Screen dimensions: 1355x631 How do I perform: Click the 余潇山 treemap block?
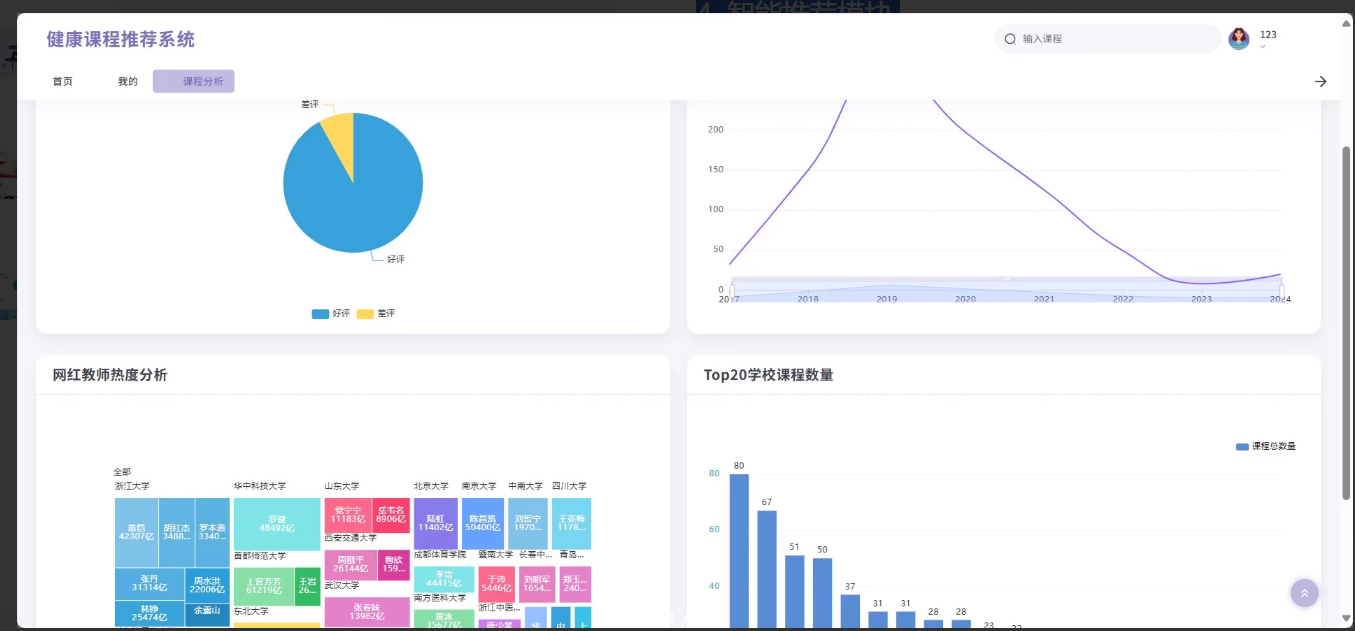pos(208,613)
